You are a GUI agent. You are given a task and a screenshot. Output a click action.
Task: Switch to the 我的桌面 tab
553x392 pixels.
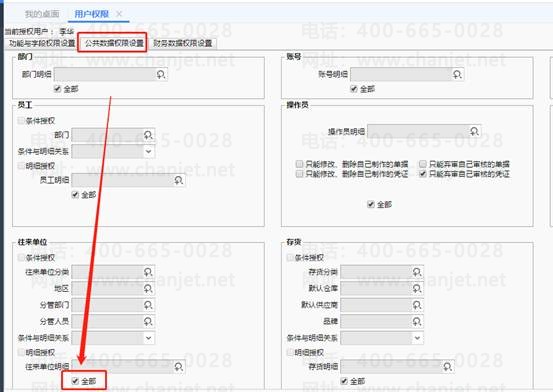click(42, 14)
